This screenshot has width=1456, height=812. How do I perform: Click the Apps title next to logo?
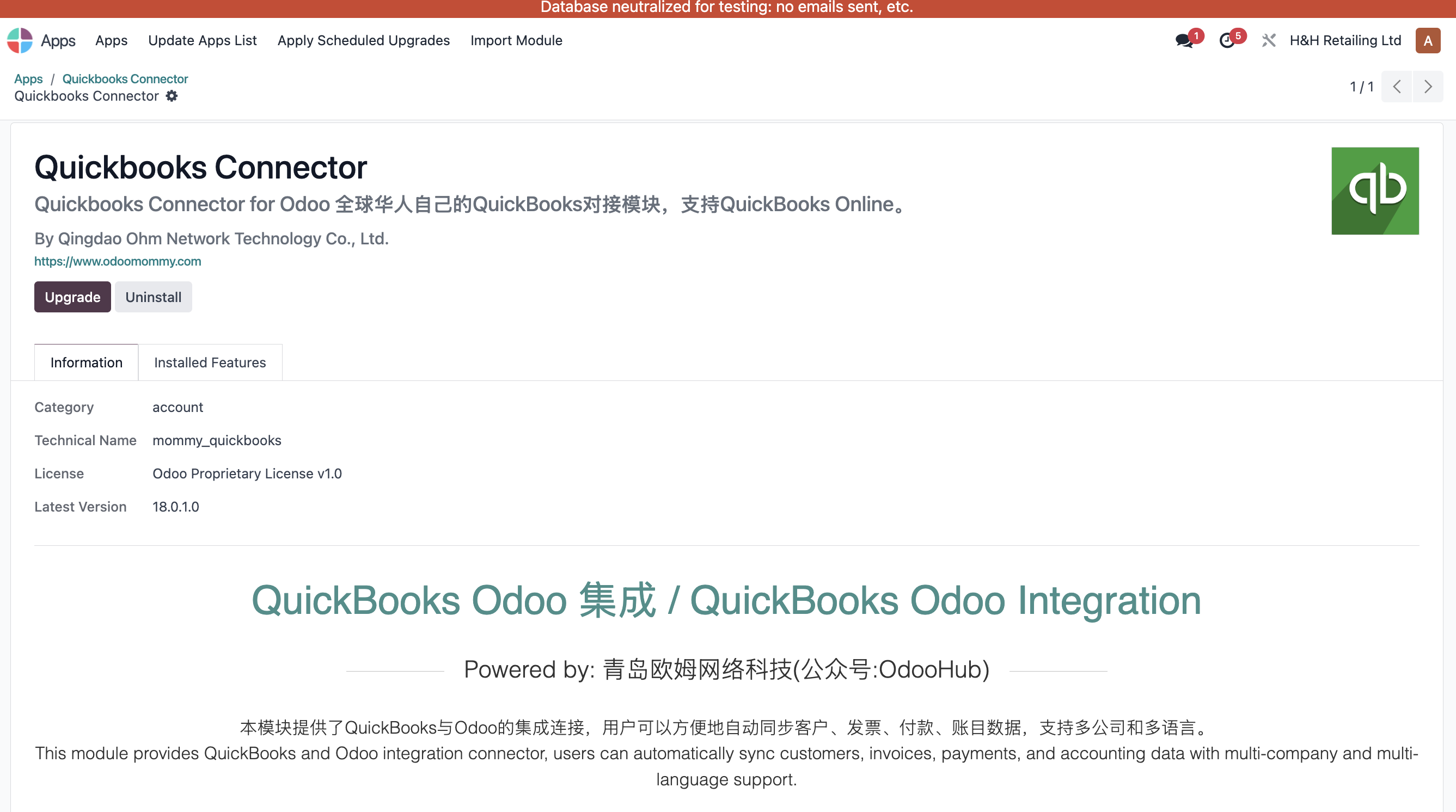tap(58, 41)
